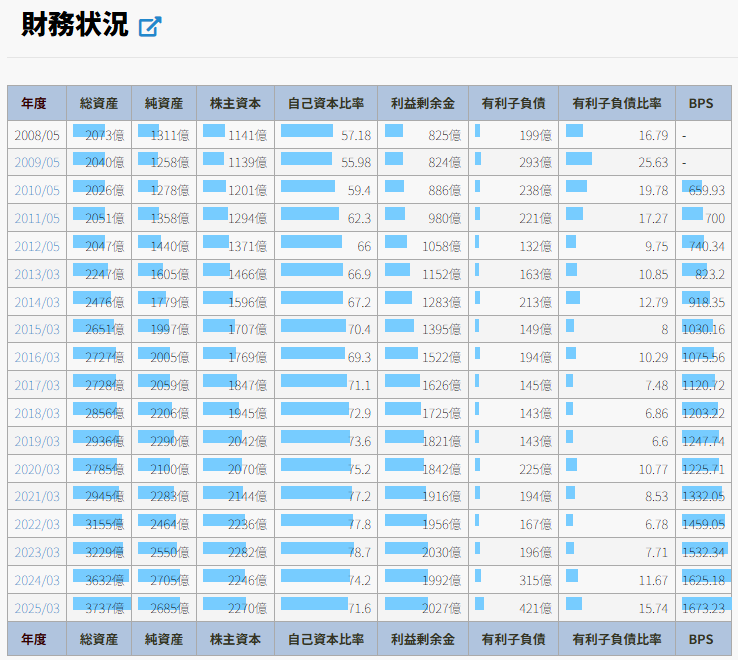This screenshot has width=738, height=660.
Task: Select the 自己資本比率 header in top row
Action: pyautogui.click(x=326, y=103)
